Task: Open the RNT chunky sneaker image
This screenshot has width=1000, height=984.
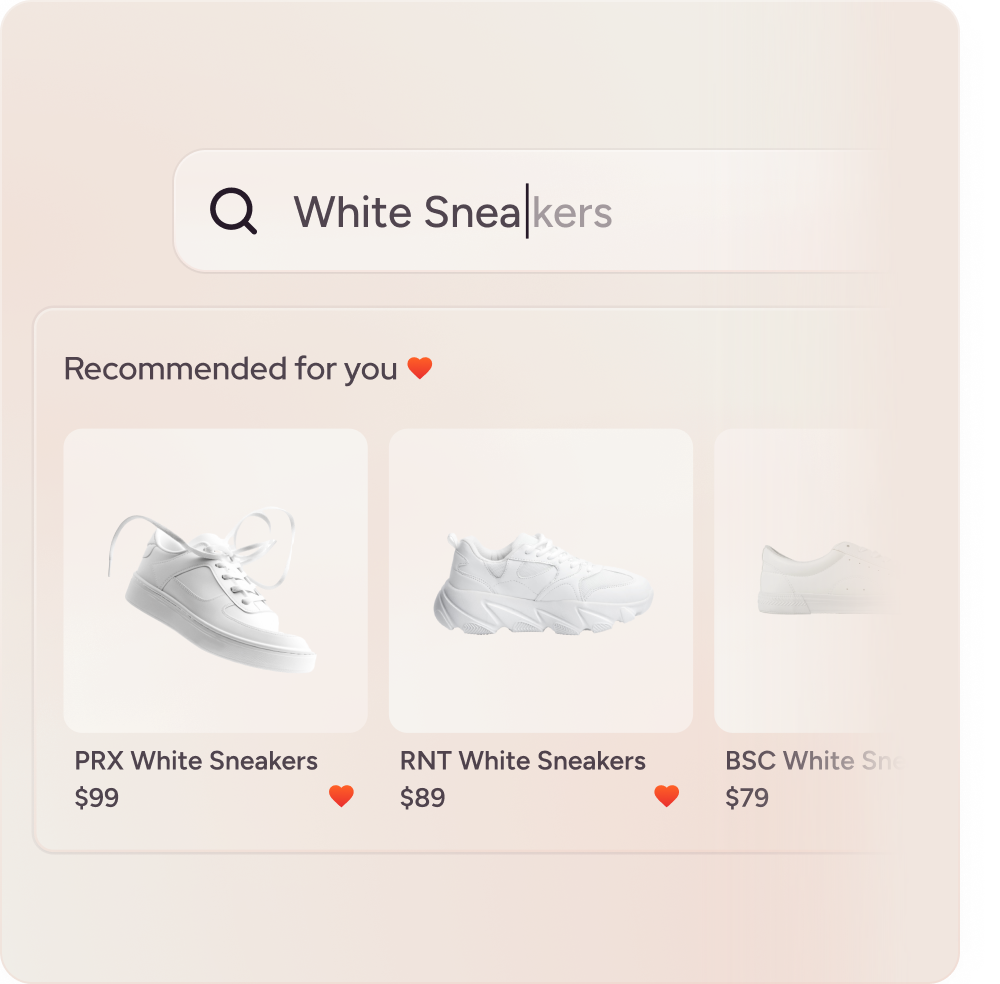Action: [x=541, y=580]
